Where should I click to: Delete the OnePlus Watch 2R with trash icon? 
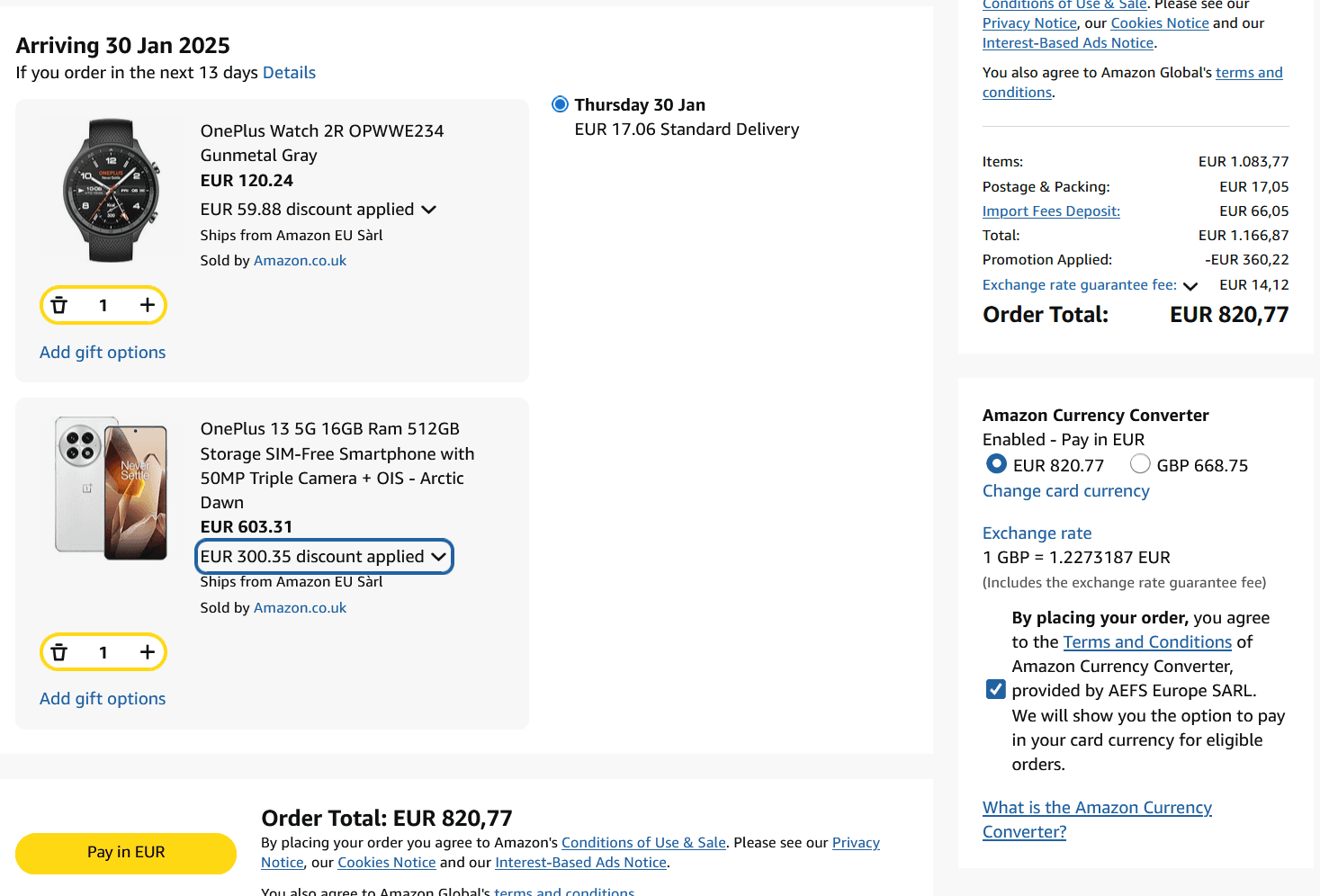59,305
